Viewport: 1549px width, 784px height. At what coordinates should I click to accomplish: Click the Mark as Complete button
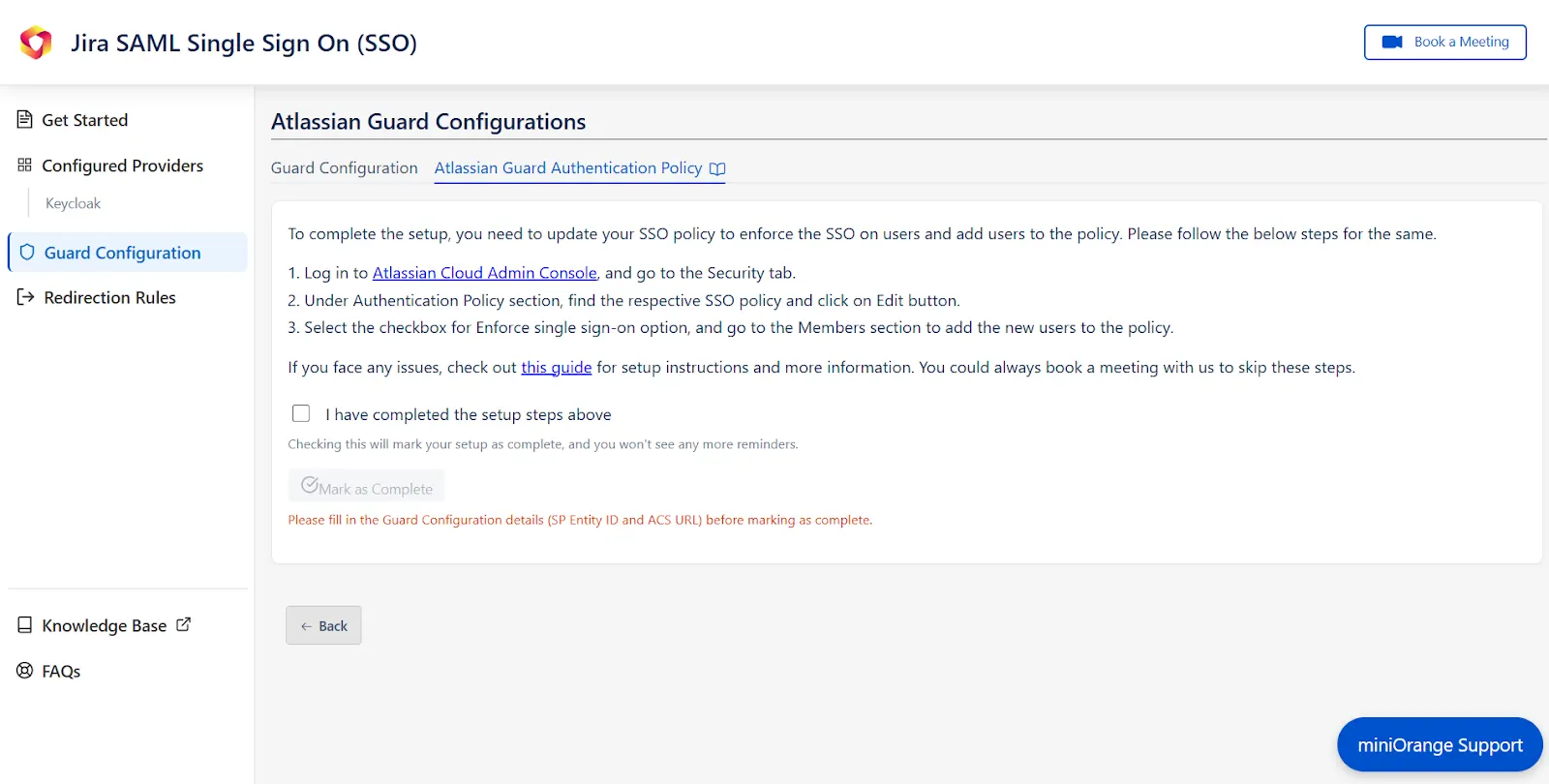point(366,486)
